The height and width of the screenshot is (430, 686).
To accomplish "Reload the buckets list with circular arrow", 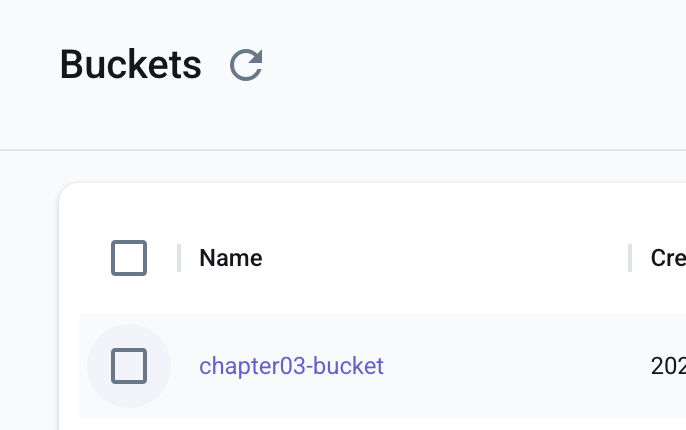I will [246, 65].
